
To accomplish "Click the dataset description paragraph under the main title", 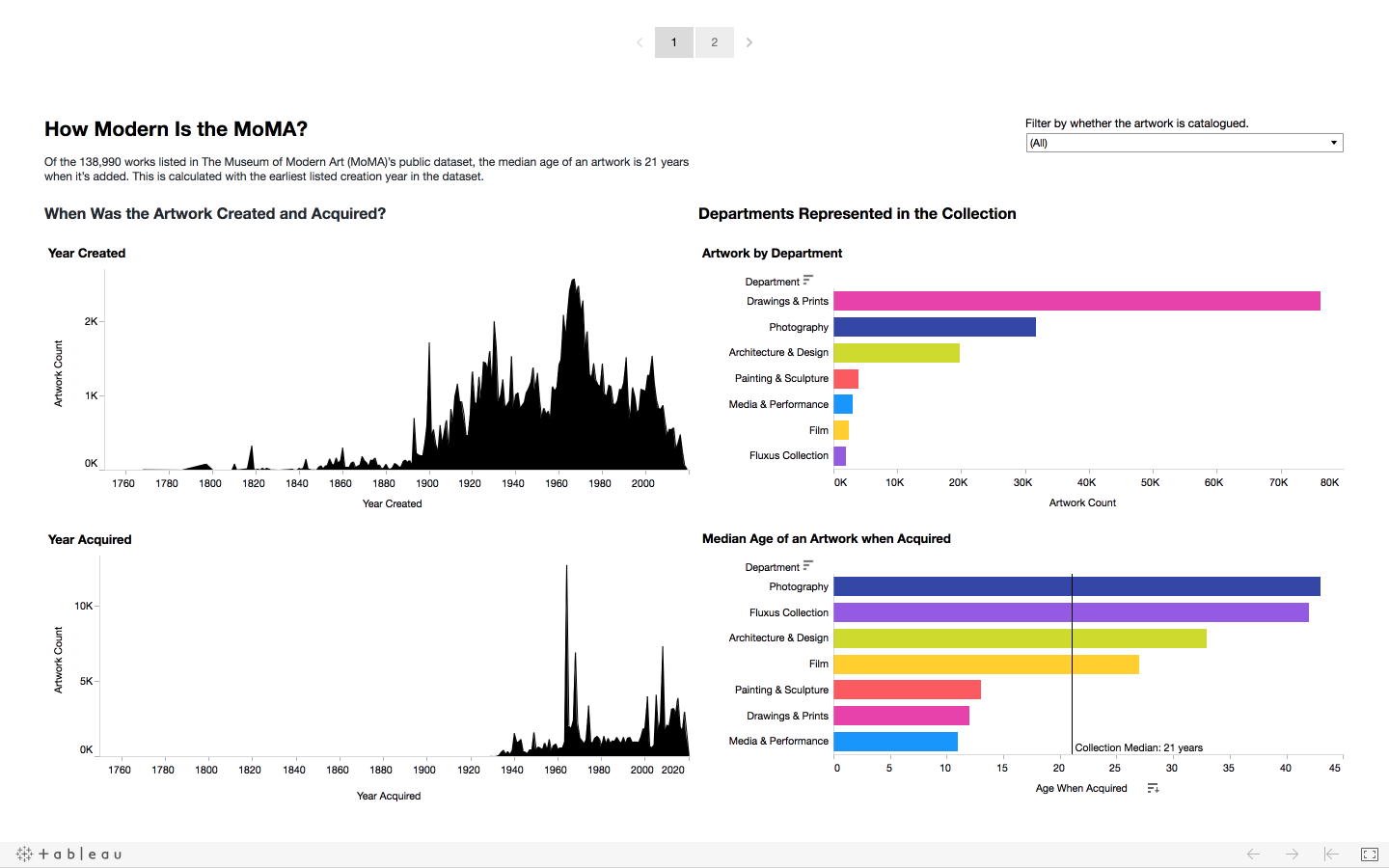I will (367, 170).
